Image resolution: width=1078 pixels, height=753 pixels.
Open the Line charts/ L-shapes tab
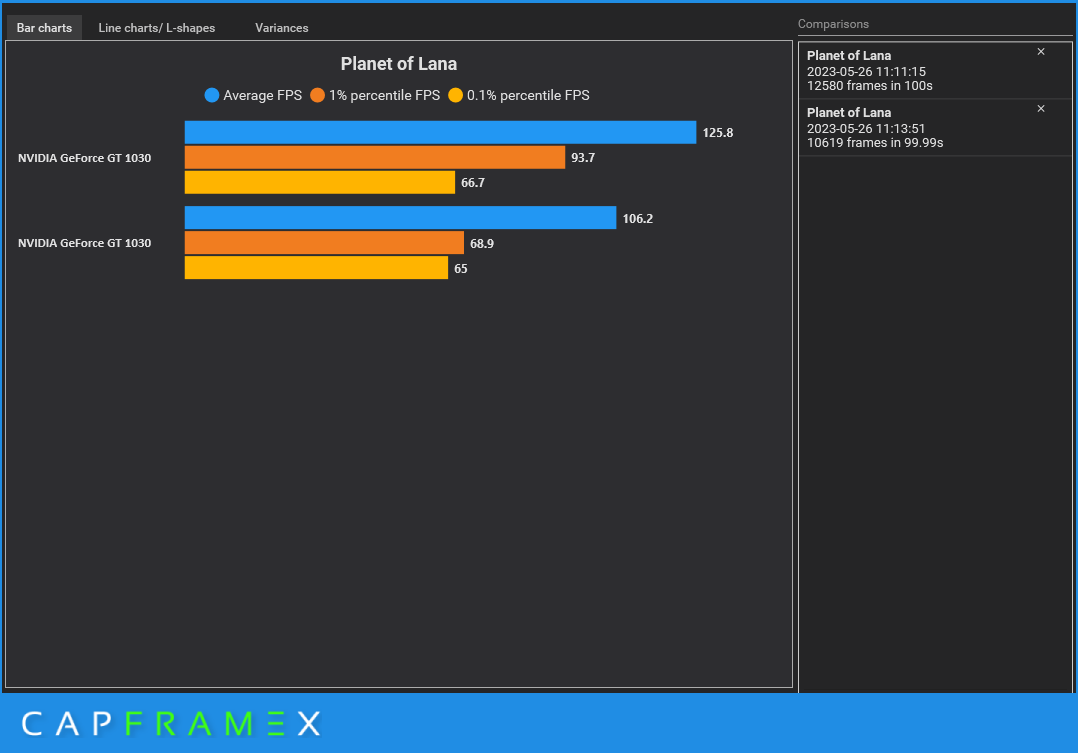pos(157,28)
